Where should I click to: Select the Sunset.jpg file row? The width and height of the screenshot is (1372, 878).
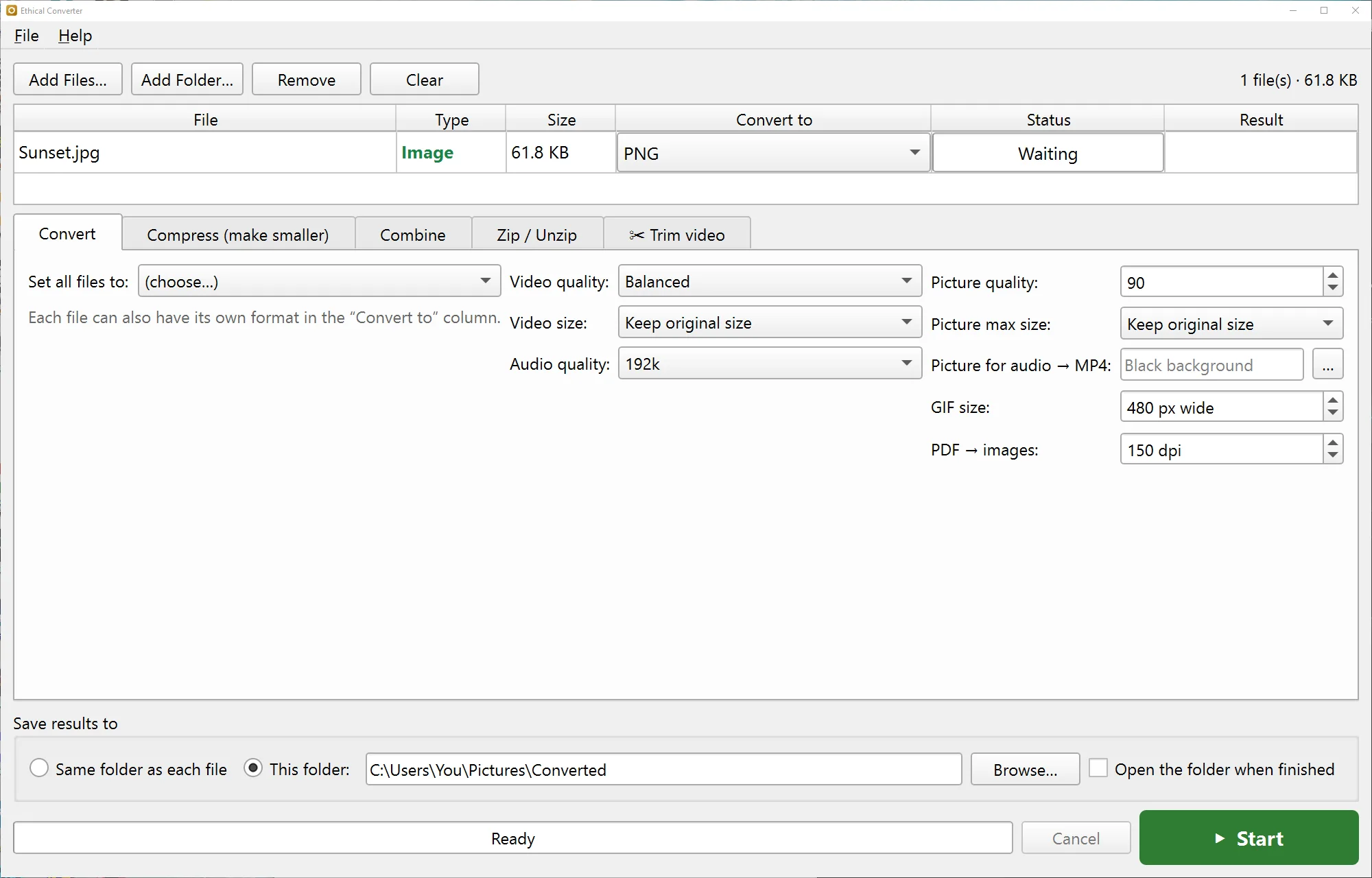tap(685, 152)
